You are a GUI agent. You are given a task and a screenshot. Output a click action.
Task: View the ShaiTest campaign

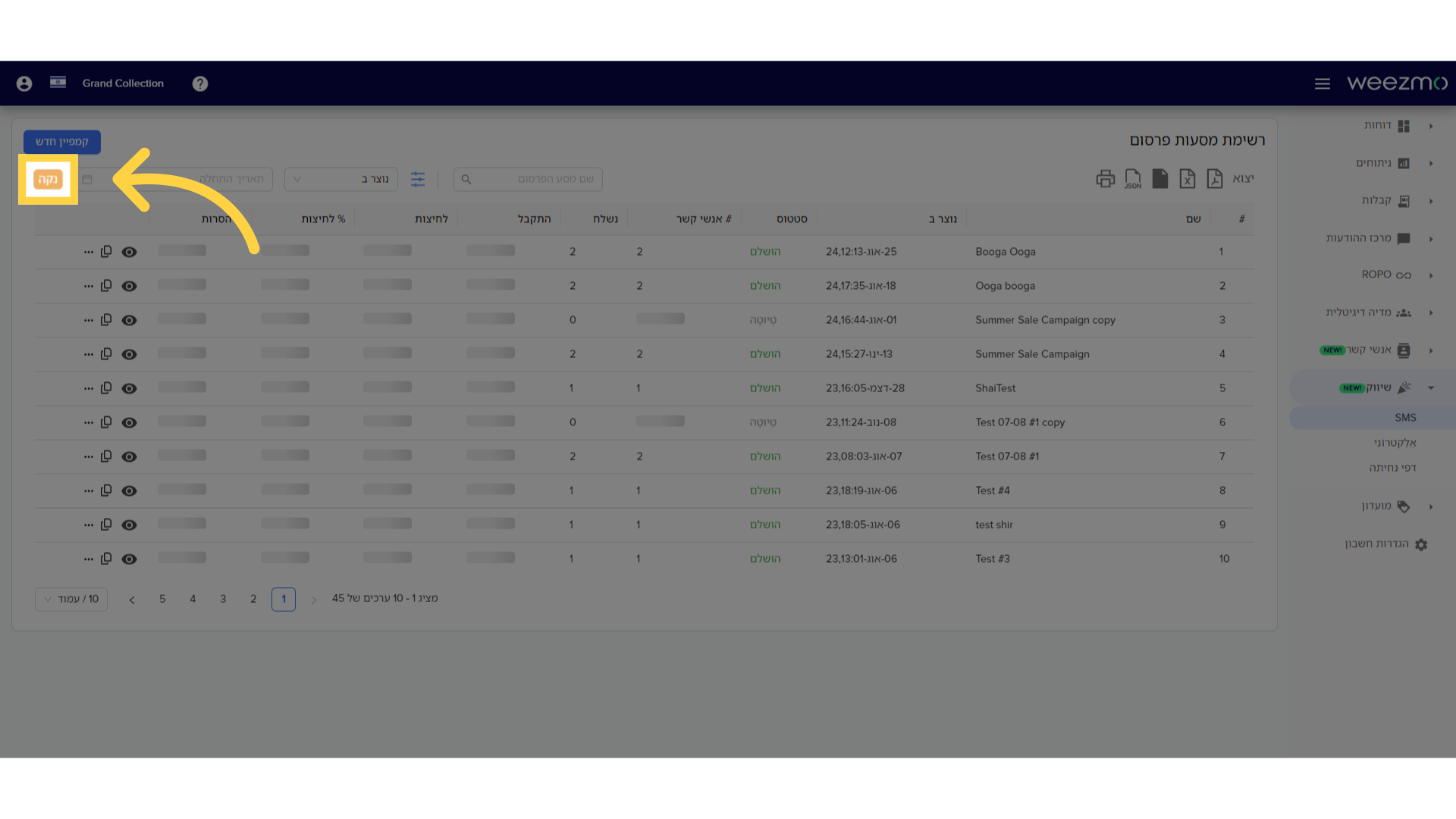[x=130, y=388]
